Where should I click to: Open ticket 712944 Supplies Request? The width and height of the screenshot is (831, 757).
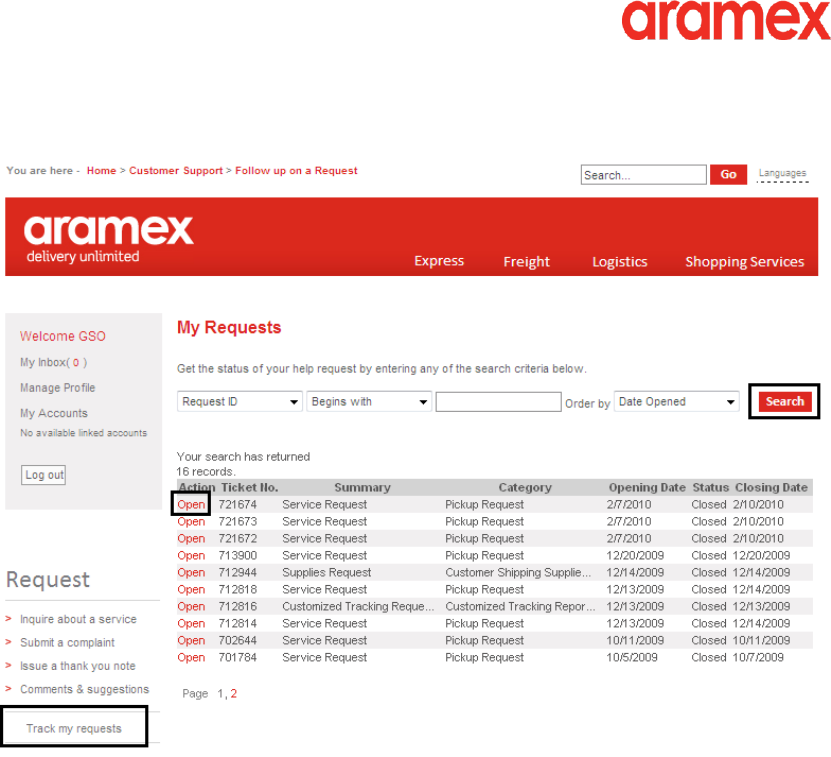click(x=191, y=573)
